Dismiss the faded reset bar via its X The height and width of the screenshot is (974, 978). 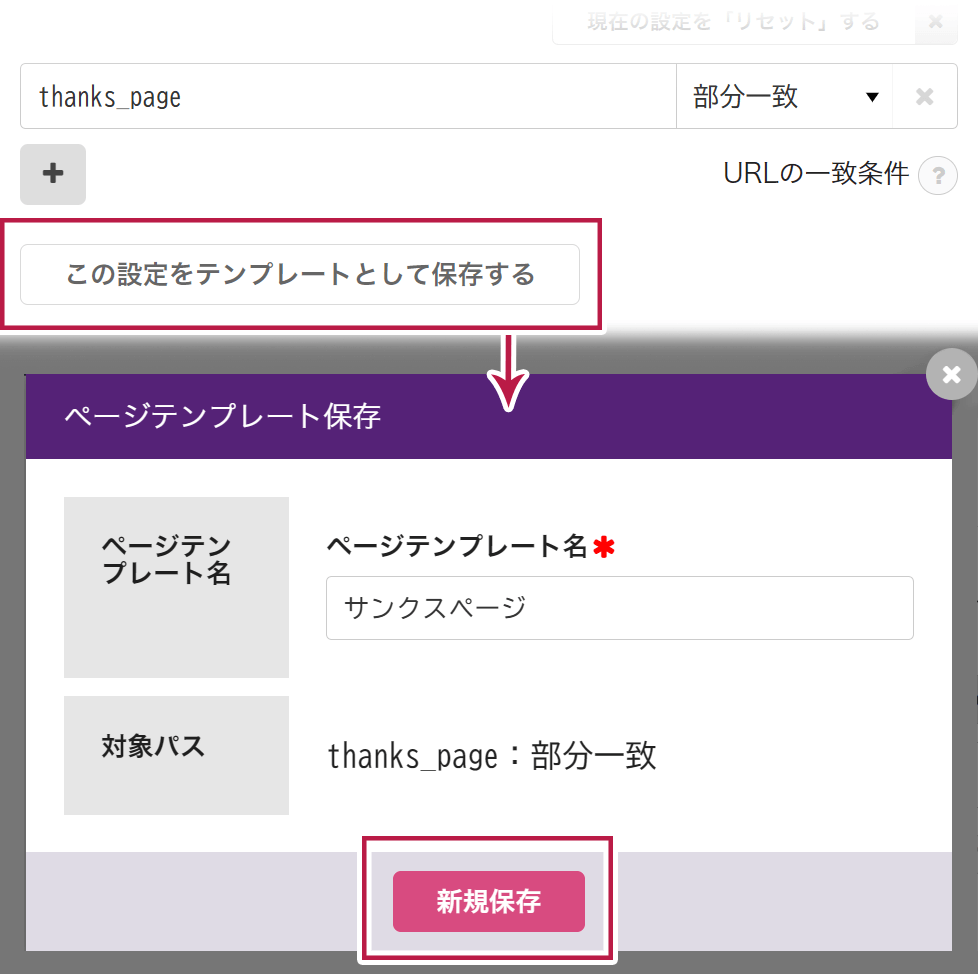click(x=935, y=22)
